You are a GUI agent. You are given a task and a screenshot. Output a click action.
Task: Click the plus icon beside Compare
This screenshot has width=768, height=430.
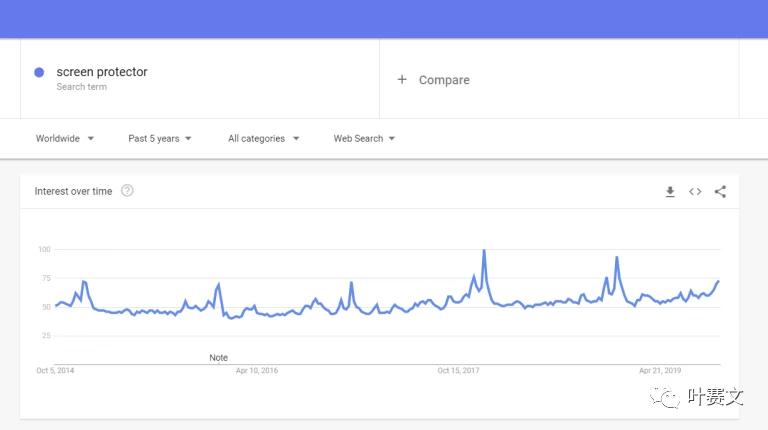(402, 80)
